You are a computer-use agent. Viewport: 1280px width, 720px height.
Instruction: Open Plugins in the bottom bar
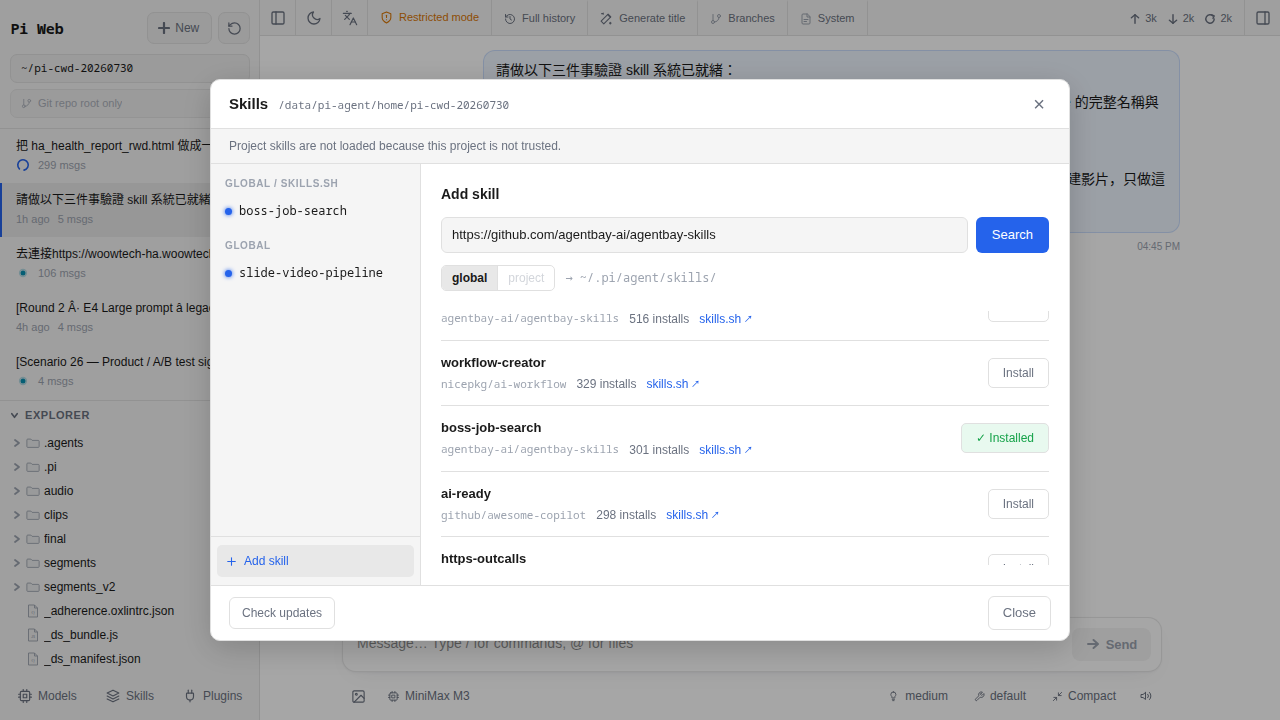pyautogui.click(x=213, y=696)
